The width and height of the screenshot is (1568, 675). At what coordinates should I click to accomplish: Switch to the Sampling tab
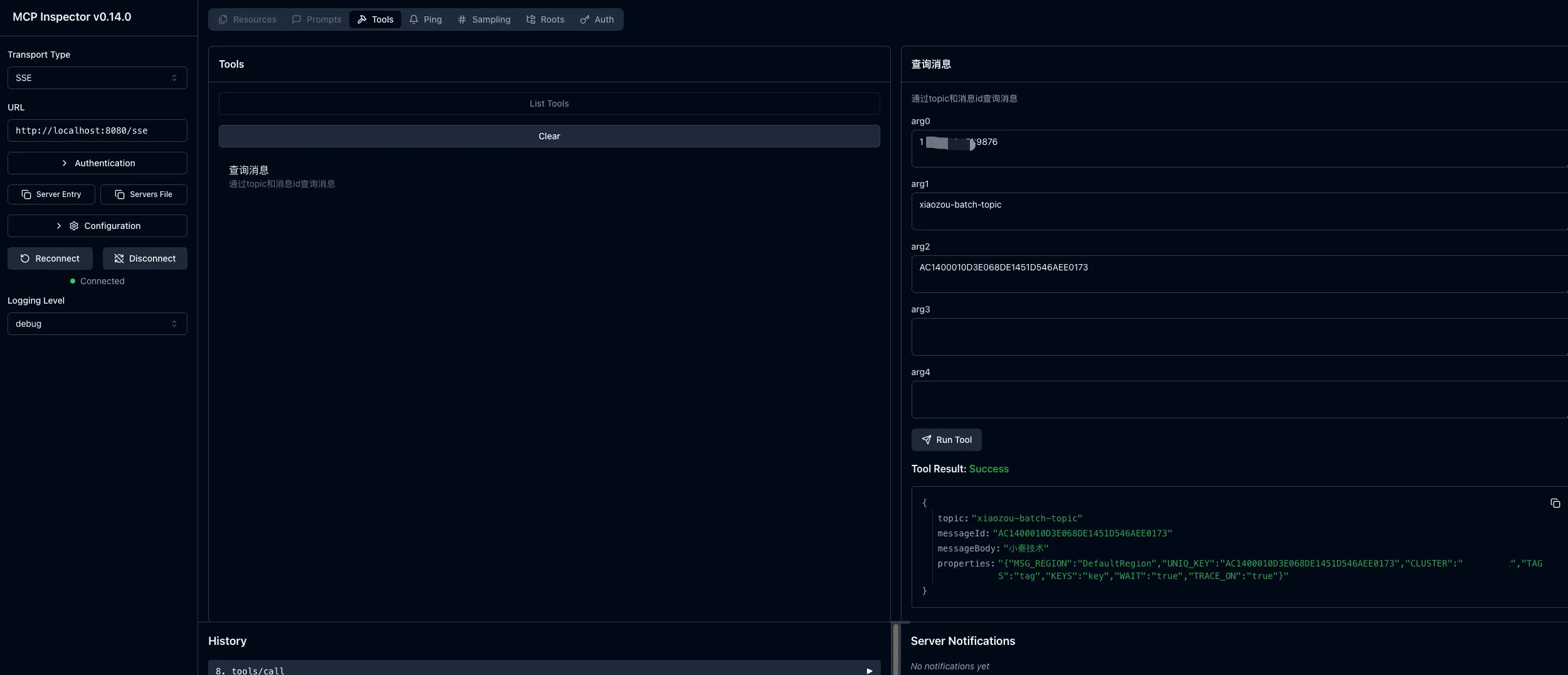pyautogui.click(x=483, y=19)
